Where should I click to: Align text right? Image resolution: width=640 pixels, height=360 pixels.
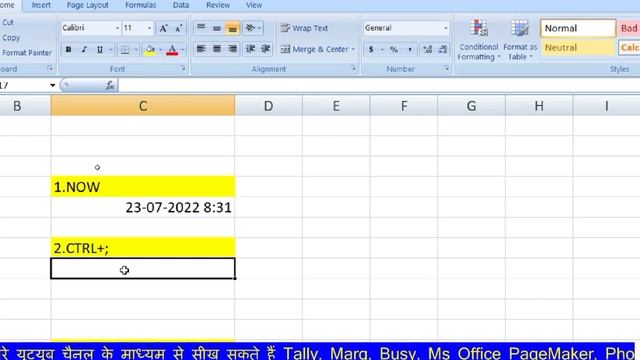(x=232, y=49)
